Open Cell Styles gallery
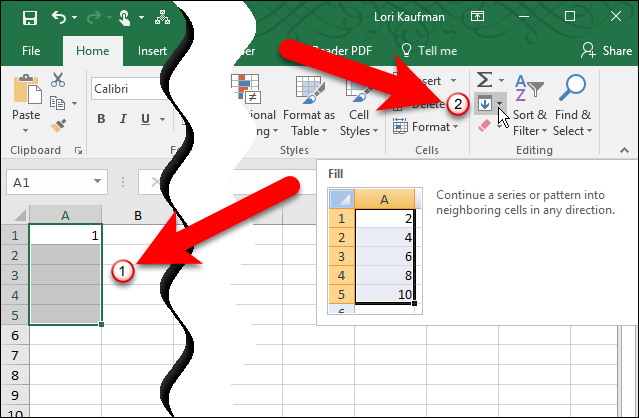The image size is (639, 418). coord(359,105)
